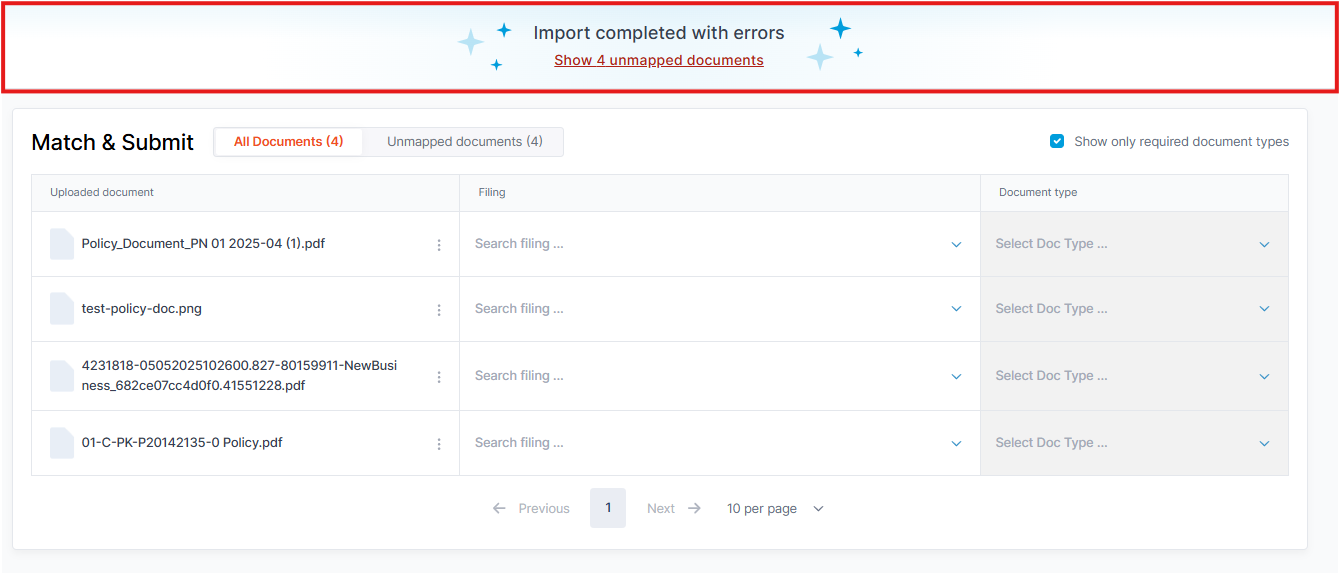The width and height of the screenshot is (1339, 573).
Task: Open the 10 per page selector
Action: [x=775, y=508]
